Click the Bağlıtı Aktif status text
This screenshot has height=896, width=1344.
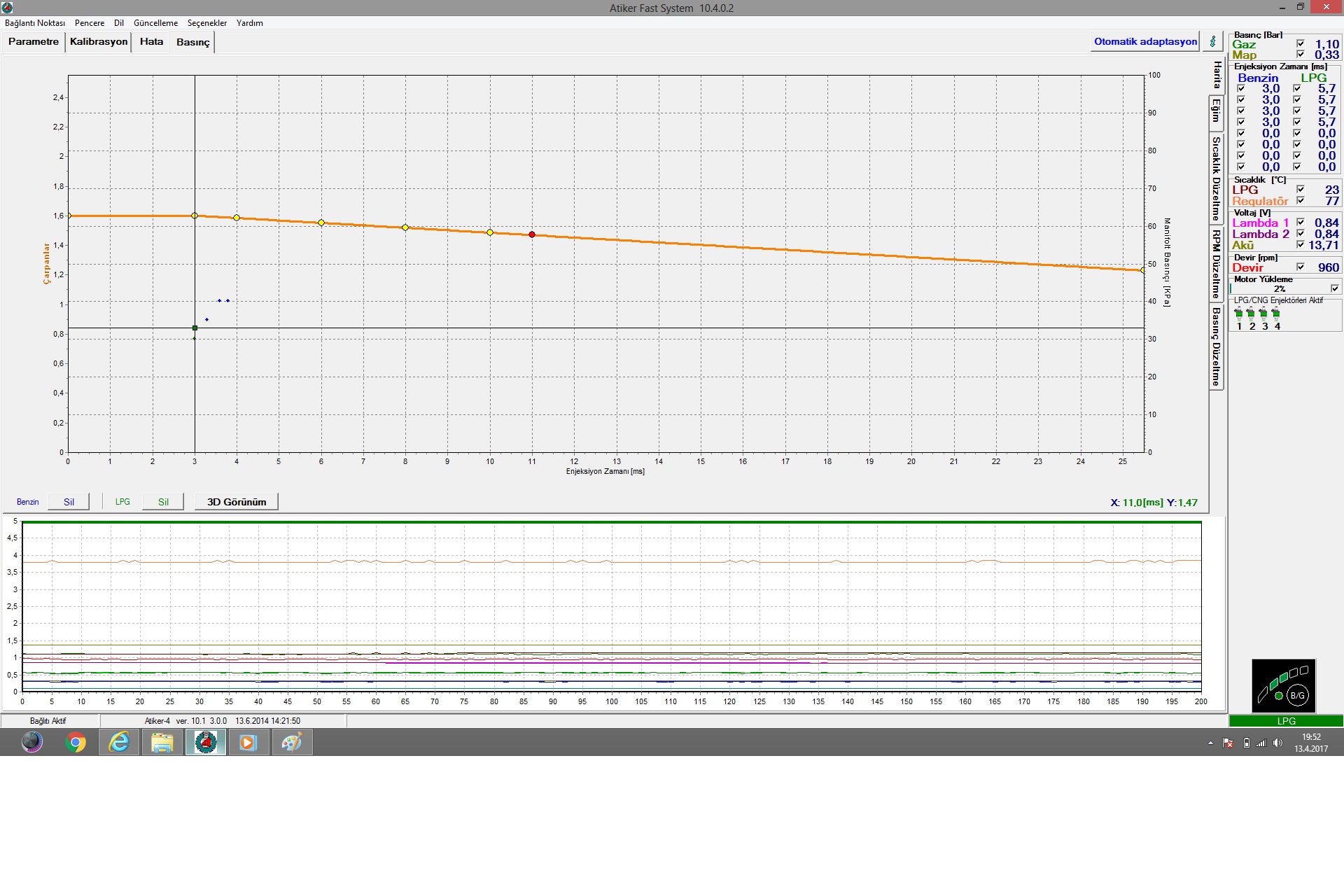pyautogui.click(x=48, y=721)
